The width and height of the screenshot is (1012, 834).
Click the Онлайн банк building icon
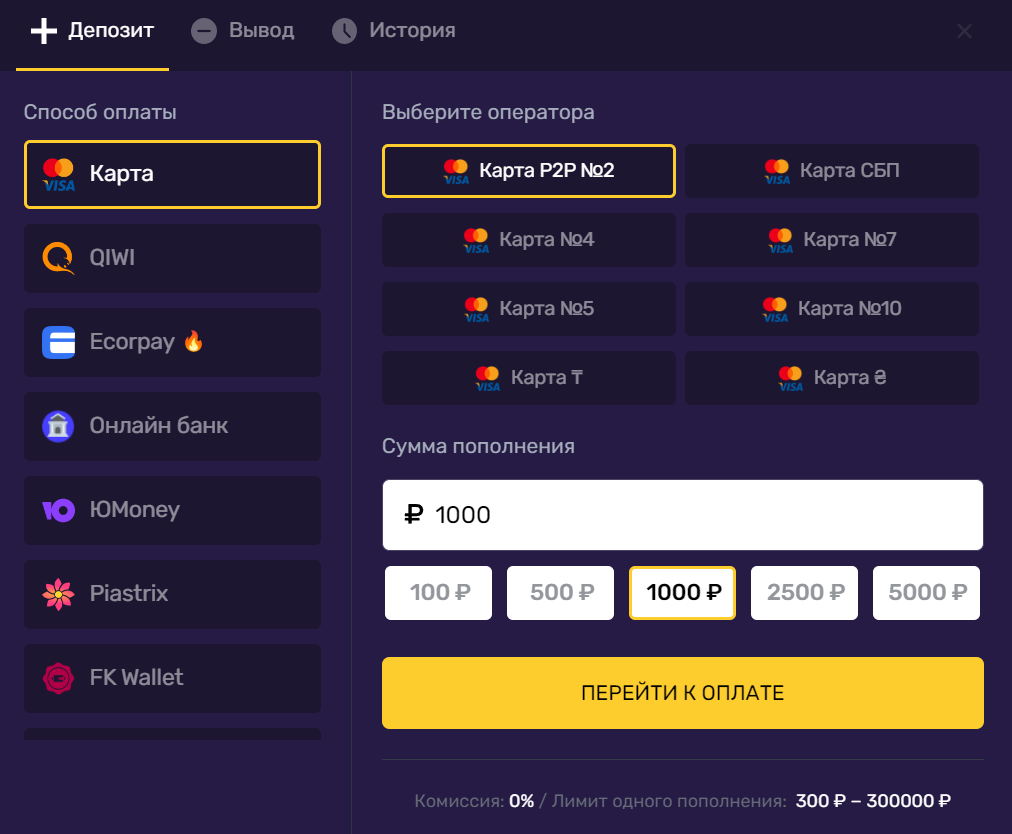click(x=58, y=426)
